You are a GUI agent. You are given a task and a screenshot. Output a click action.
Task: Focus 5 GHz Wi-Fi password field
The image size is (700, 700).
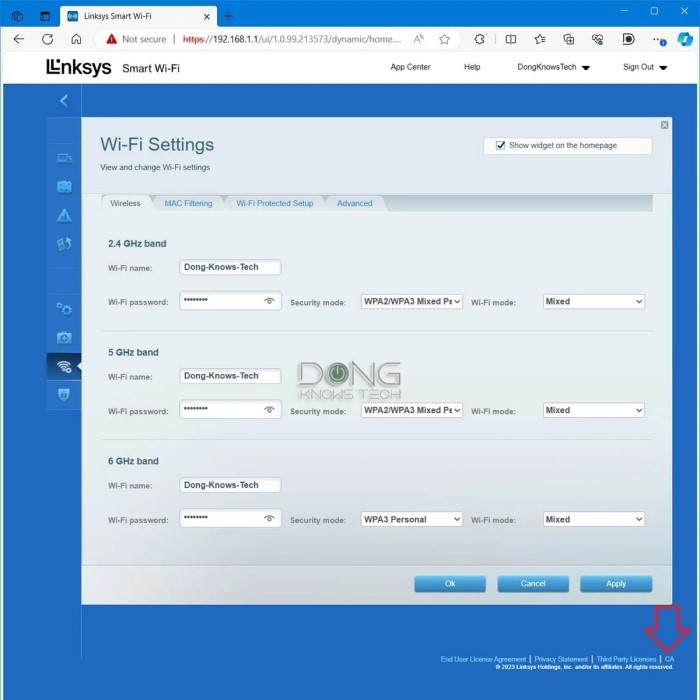(230, 409)
